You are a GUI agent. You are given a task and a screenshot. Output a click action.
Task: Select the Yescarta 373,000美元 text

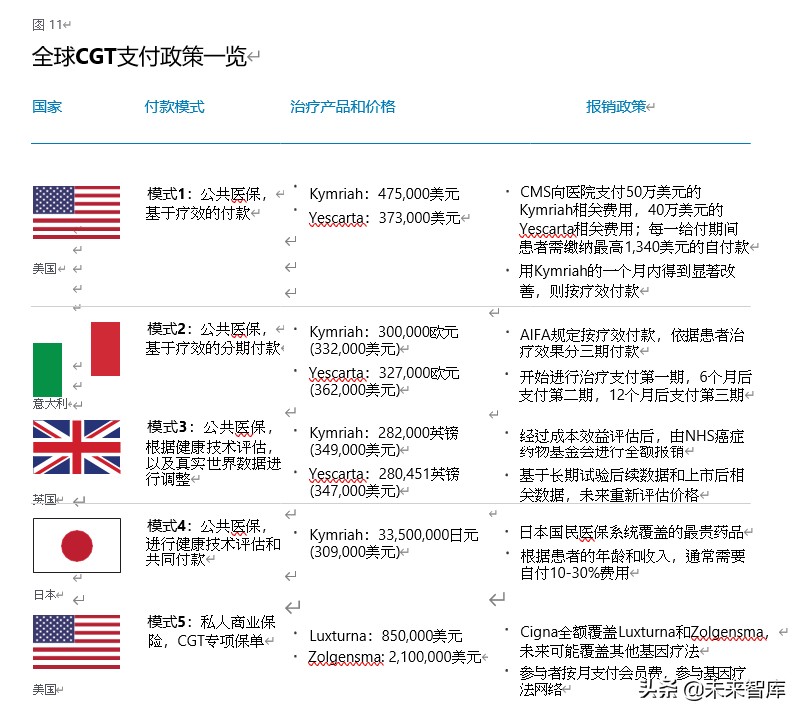tap(386, 220)
